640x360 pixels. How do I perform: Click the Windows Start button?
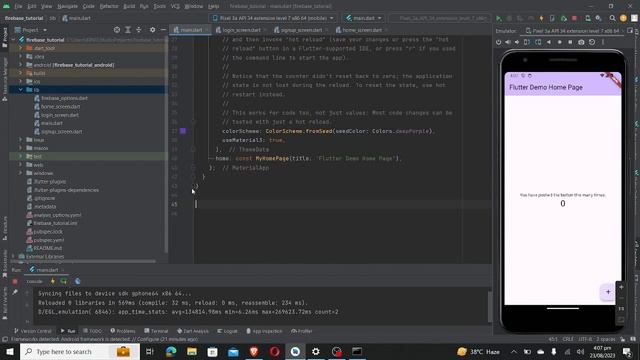10,351
